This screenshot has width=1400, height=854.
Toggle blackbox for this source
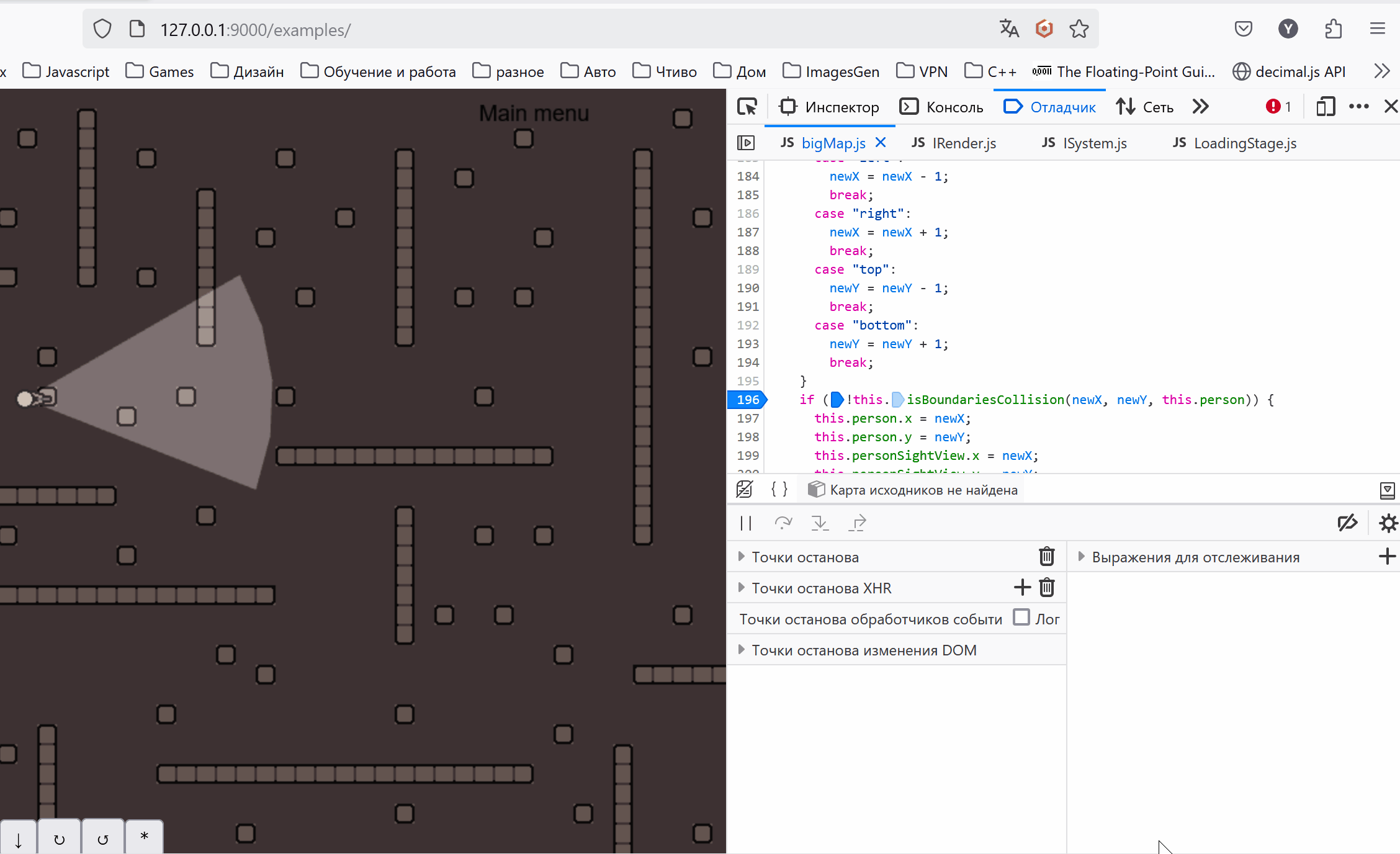tap(745, 490)
